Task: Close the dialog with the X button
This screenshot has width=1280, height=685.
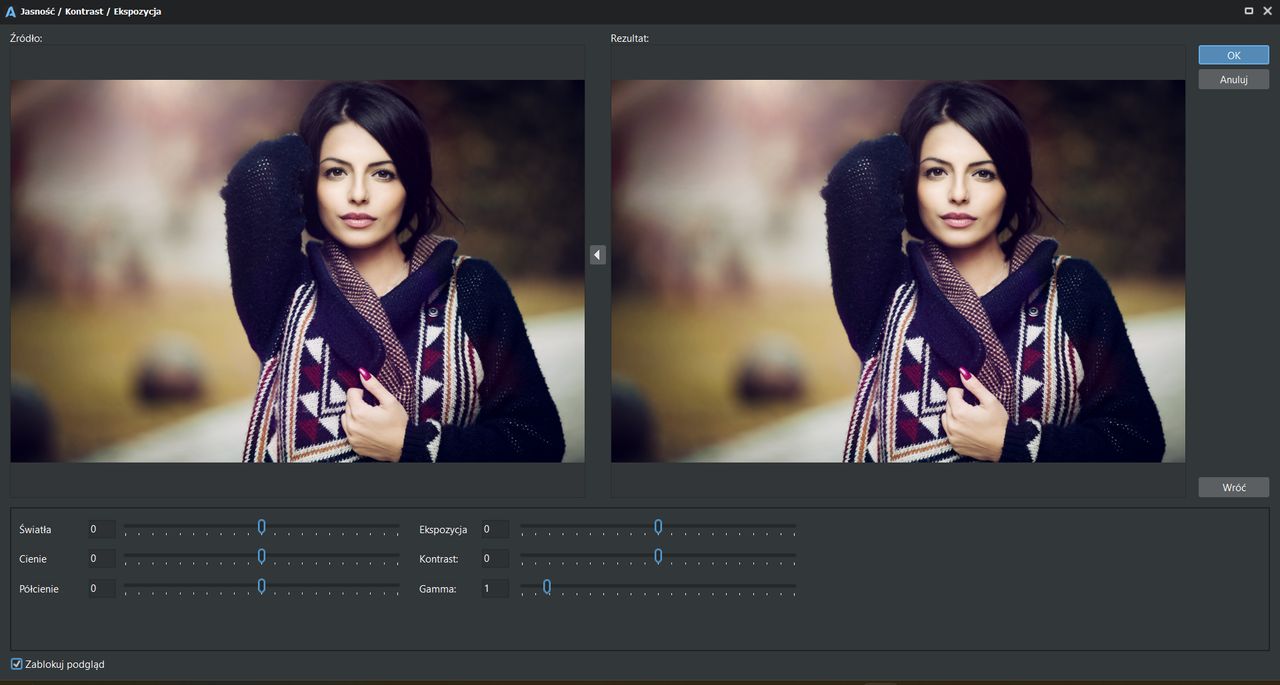Action: (1268, 11)
